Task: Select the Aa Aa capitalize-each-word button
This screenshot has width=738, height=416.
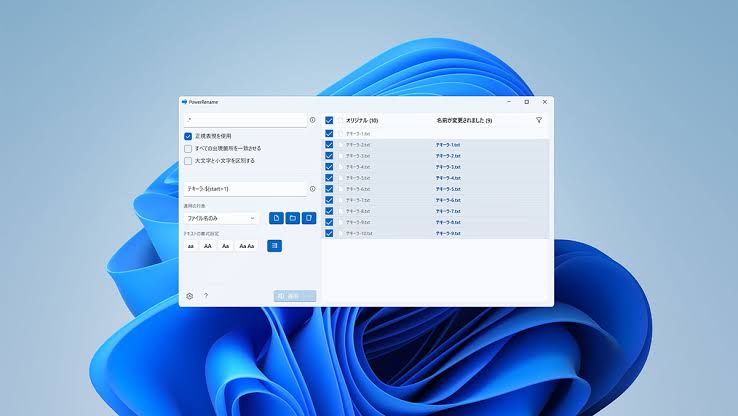Action: coord(247,246)
